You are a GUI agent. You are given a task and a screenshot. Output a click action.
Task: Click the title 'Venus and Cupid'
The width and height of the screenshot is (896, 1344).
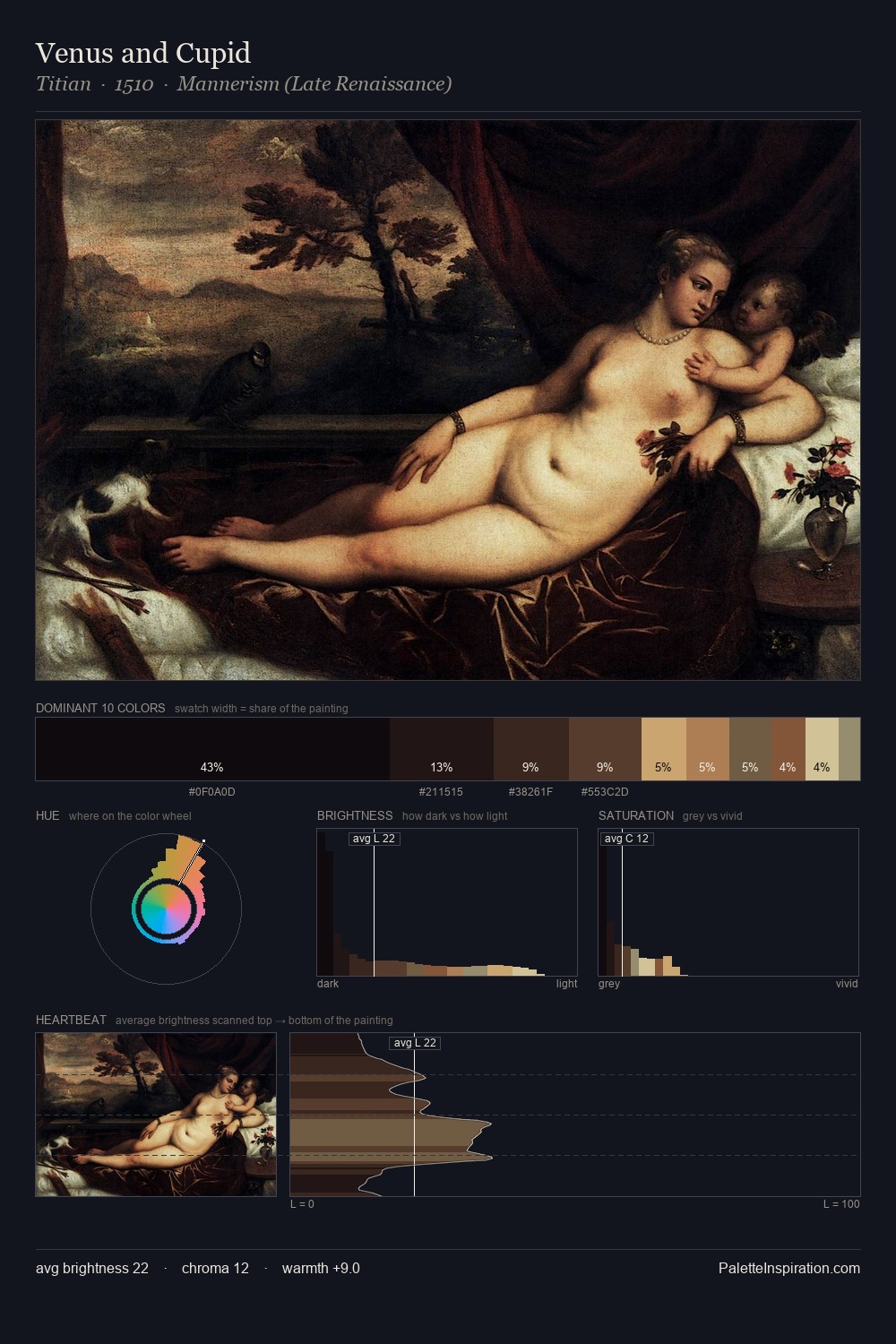[143, 53]
